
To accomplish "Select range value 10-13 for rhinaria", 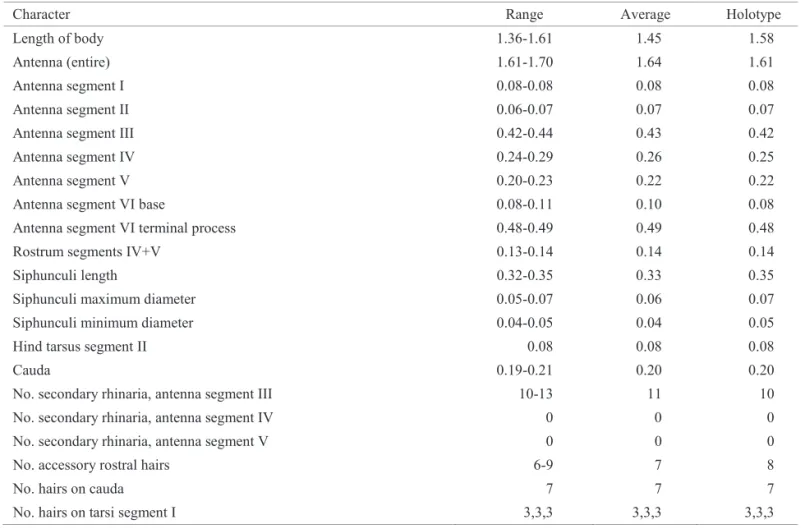I will (535, 394).
